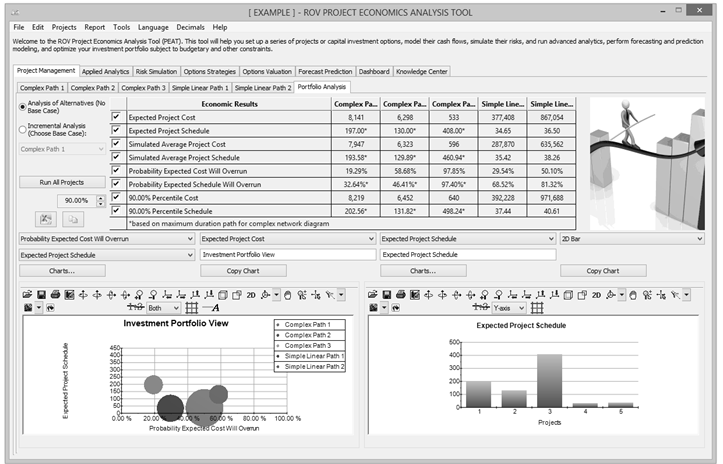Screen dimensions: 723x464
Task: Toggle the Simulated Average Project Schedule checkbox
Action: 116,157
